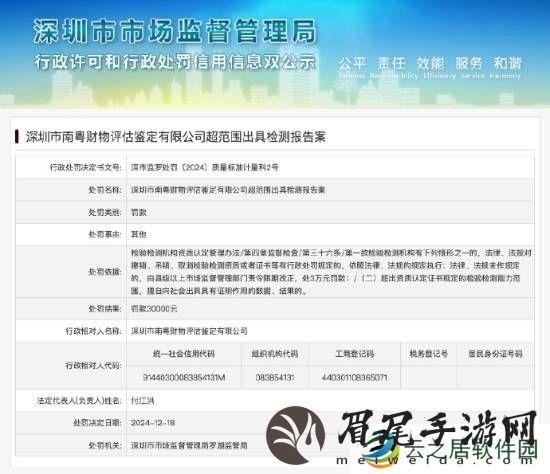550x474 pixels.
Task: Click the 公平 责任 效能 服务 和谐 slogan
Action: pos(430,63)
